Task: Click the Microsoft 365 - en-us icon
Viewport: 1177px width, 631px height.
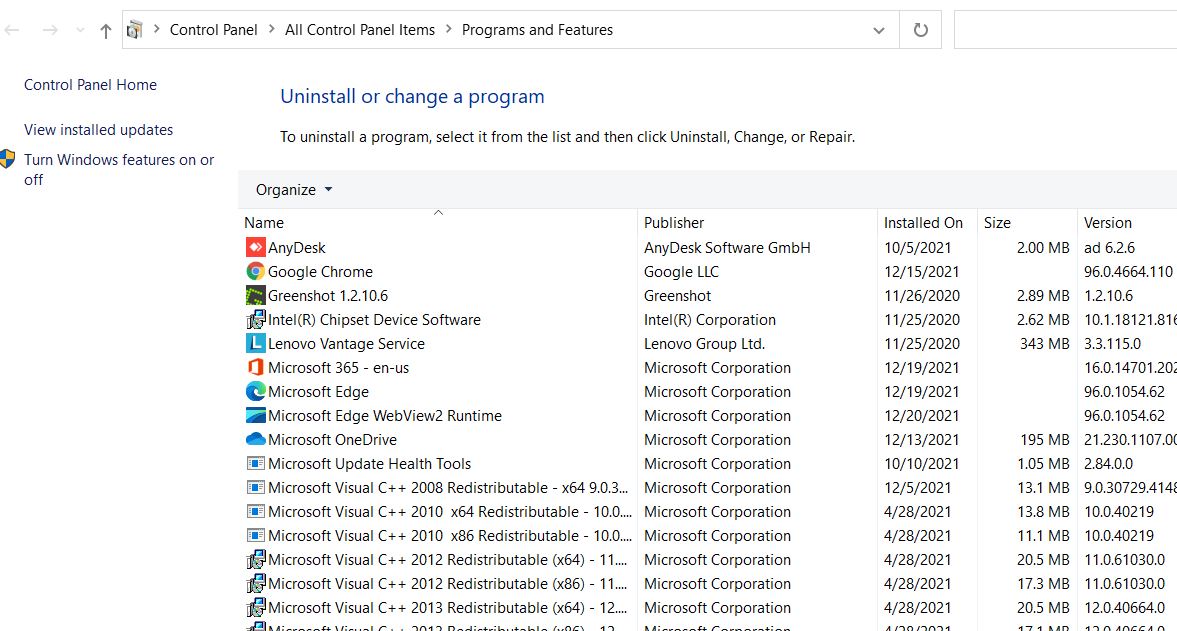Action: (255, 367)
